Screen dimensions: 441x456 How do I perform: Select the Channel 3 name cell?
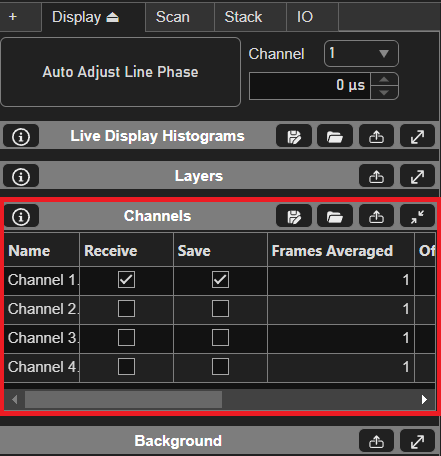pyautogui.click(x=42, y=338)
